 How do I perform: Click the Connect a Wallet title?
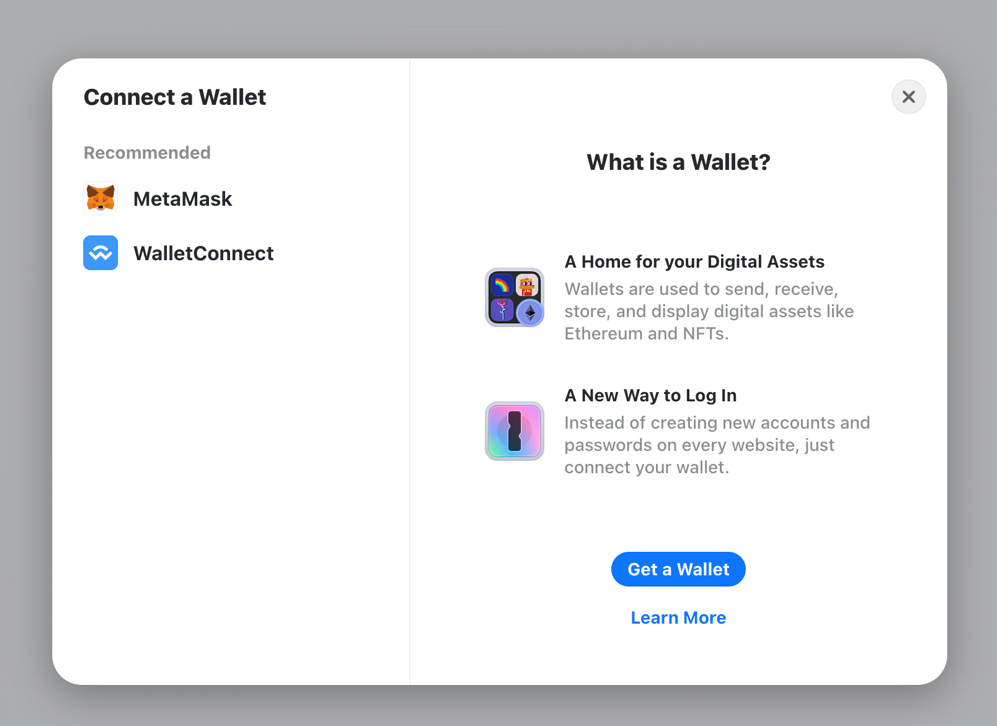pyautogui.click(x=175, y=97)
